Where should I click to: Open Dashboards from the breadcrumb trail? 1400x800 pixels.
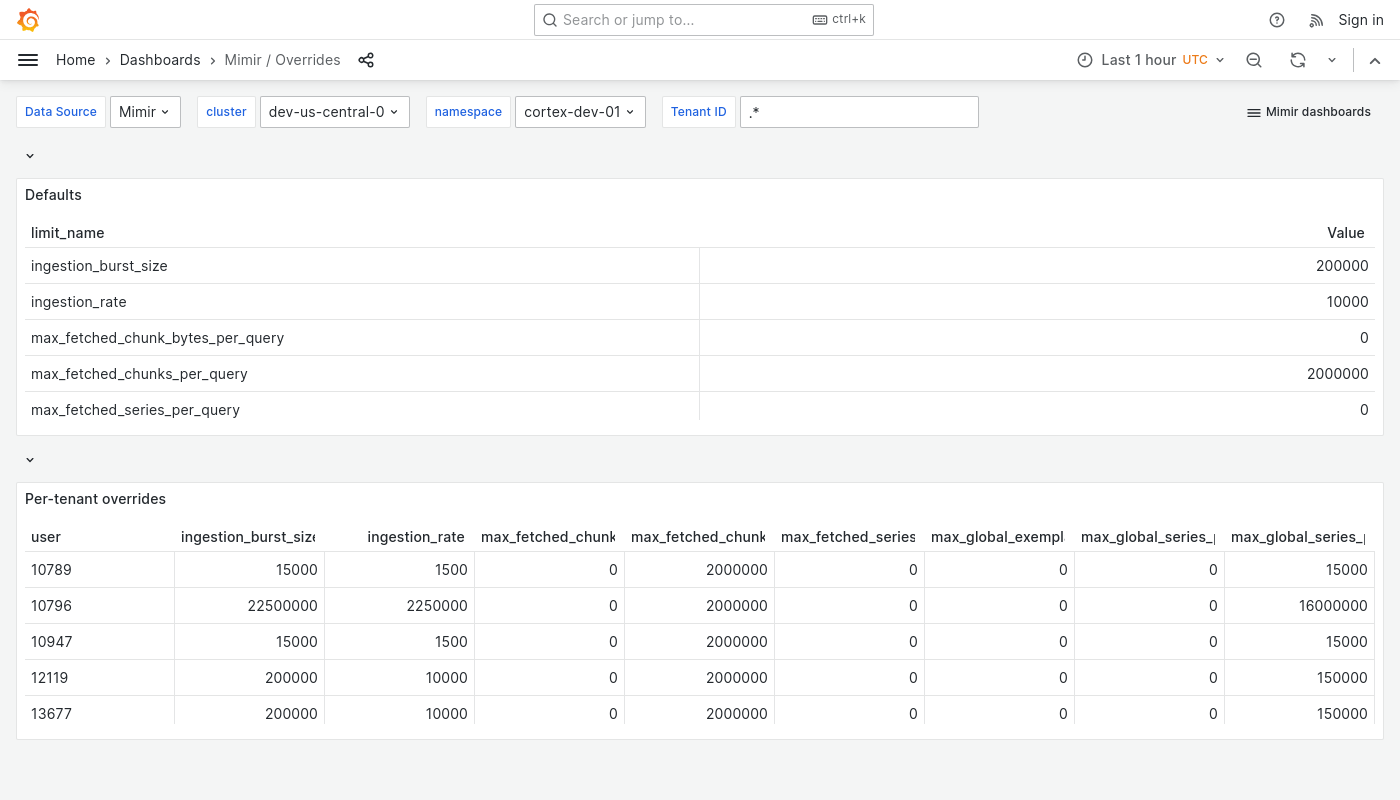[160, 60]
